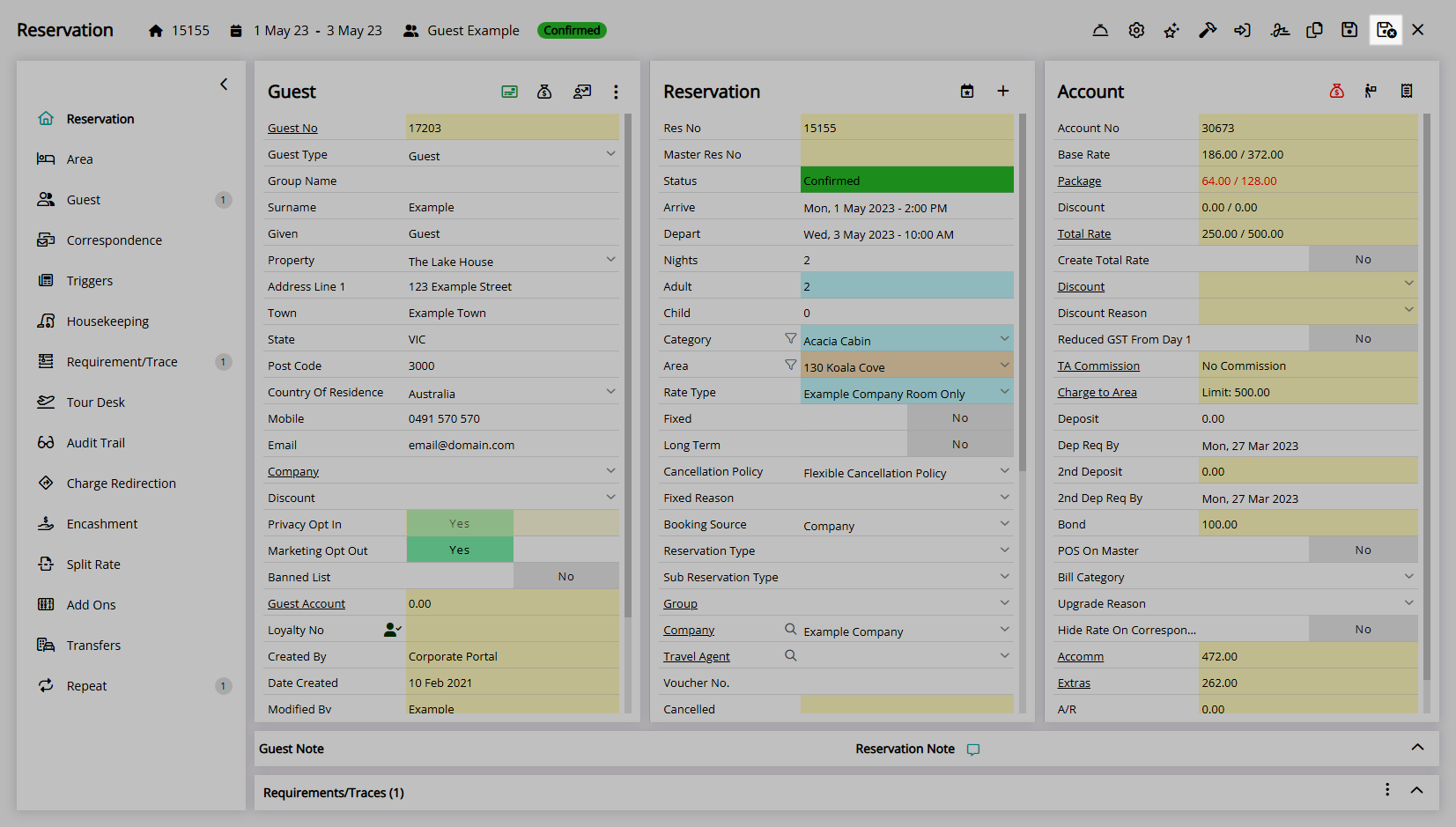Click the filter icon next to Category

tap(790, 338)
